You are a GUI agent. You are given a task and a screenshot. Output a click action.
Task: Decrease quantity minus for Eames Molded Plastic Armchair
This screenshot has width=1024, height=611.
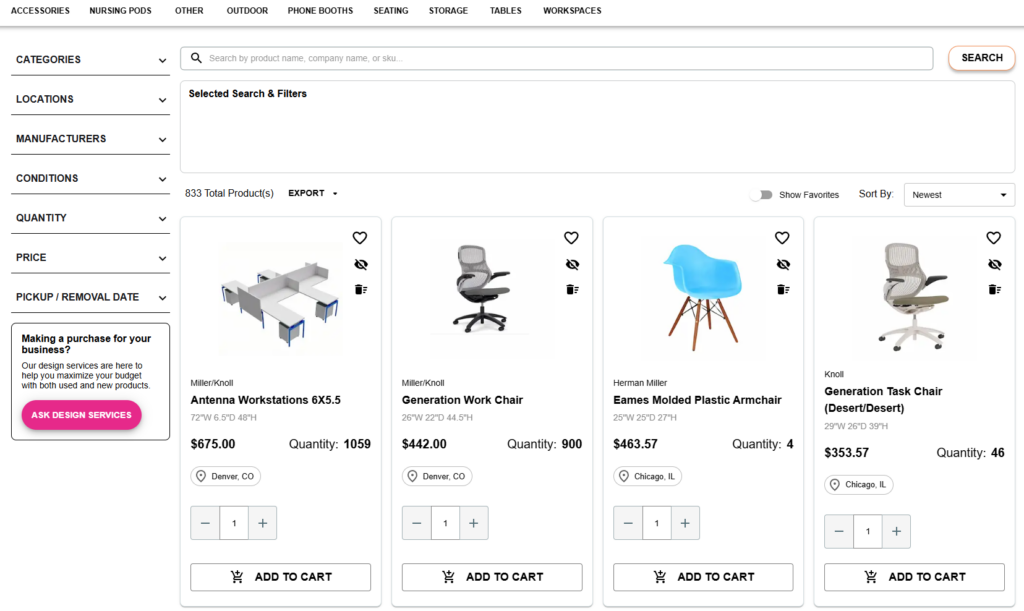628,523
